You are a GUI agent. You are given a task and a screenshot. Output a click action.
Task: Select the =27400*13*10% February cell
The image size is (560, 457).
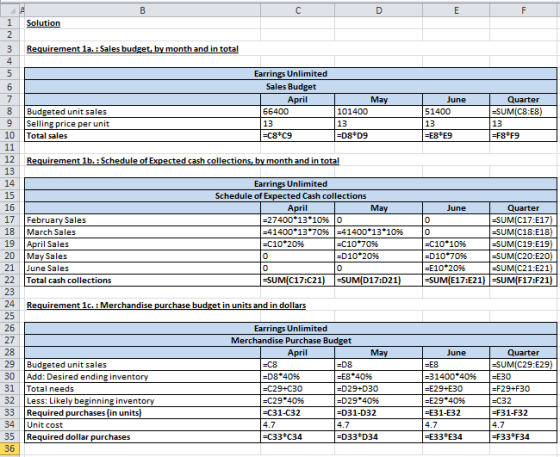click(x=298, y=220)
